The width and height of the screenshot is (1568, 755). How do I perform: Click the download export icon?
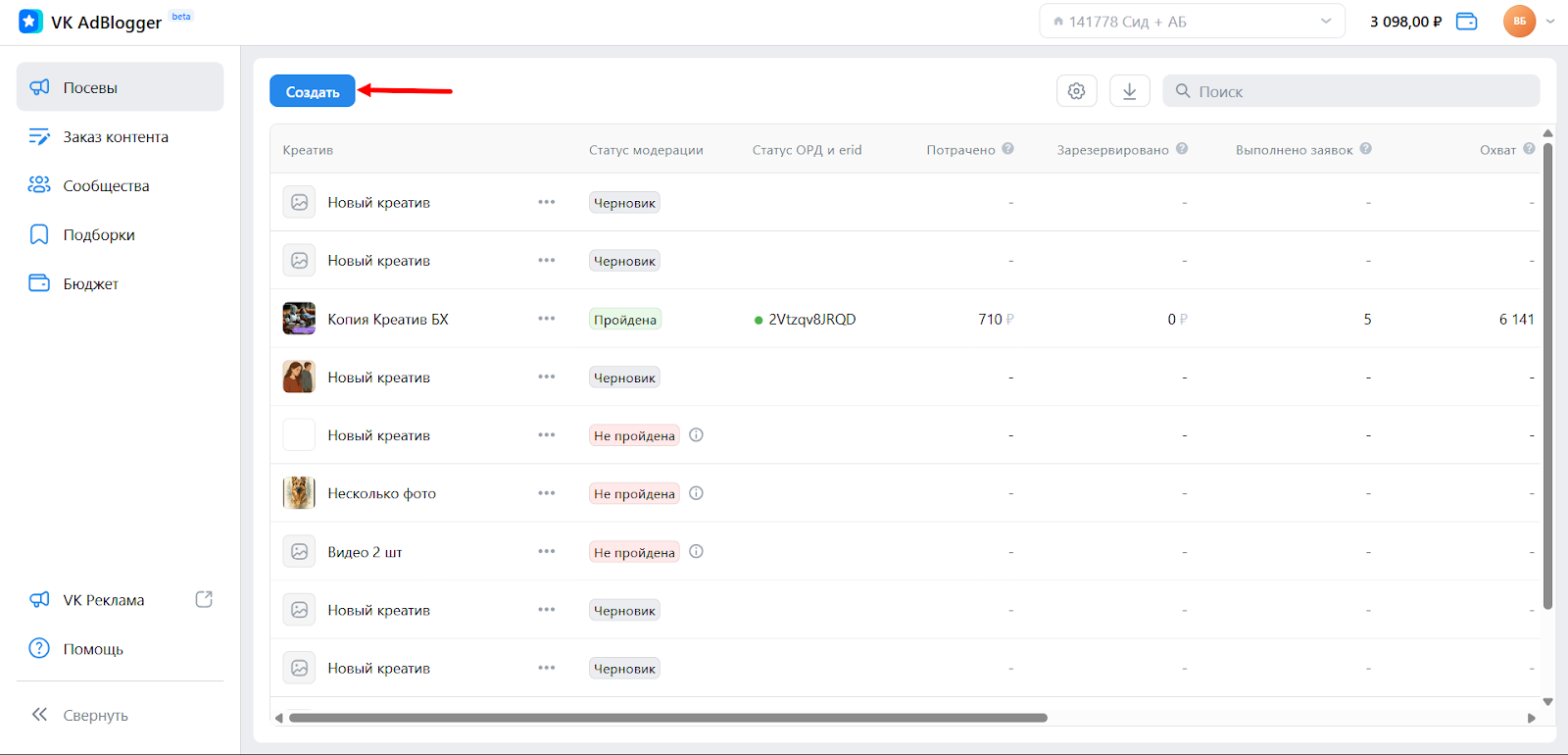click(1129, 91)
